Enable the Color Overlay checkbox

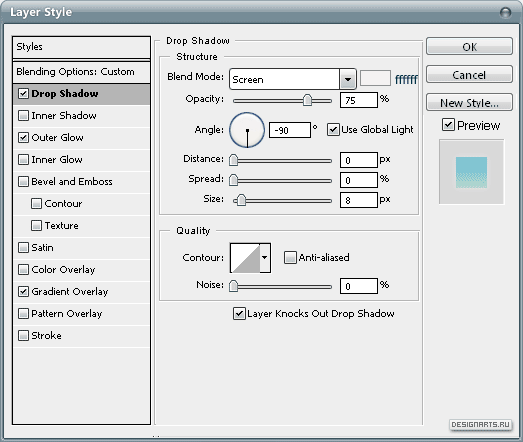click(23, 270)
